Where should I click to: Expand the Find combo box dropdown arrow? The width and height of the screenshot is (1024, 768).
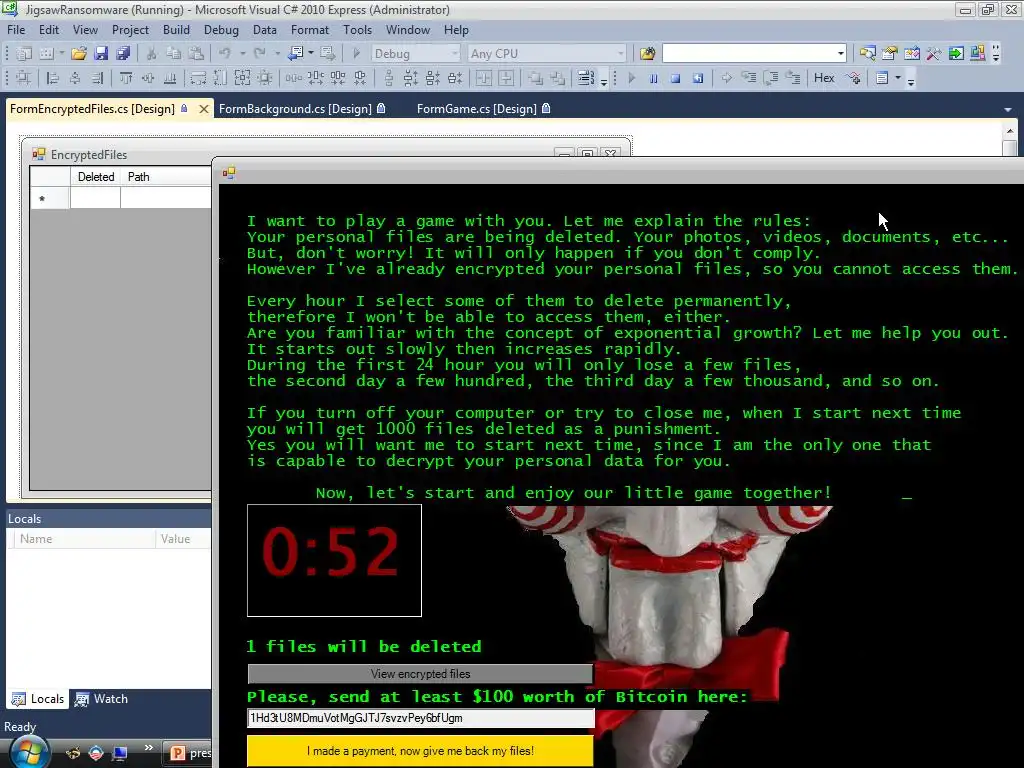coord(840,54)
